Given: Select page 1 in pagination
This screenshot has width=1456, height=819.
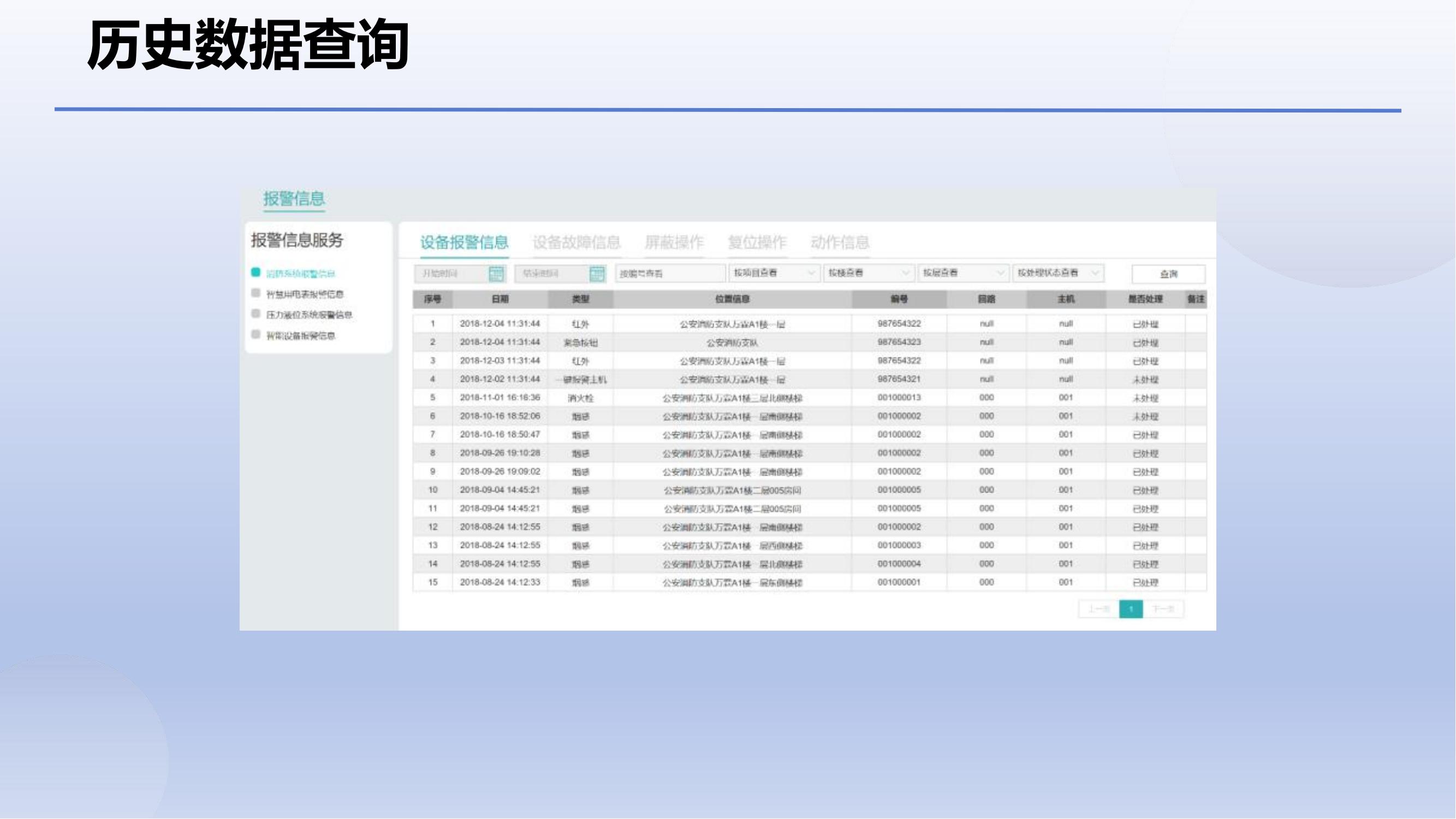Looking at the screenshot, I should (1131, 609).
